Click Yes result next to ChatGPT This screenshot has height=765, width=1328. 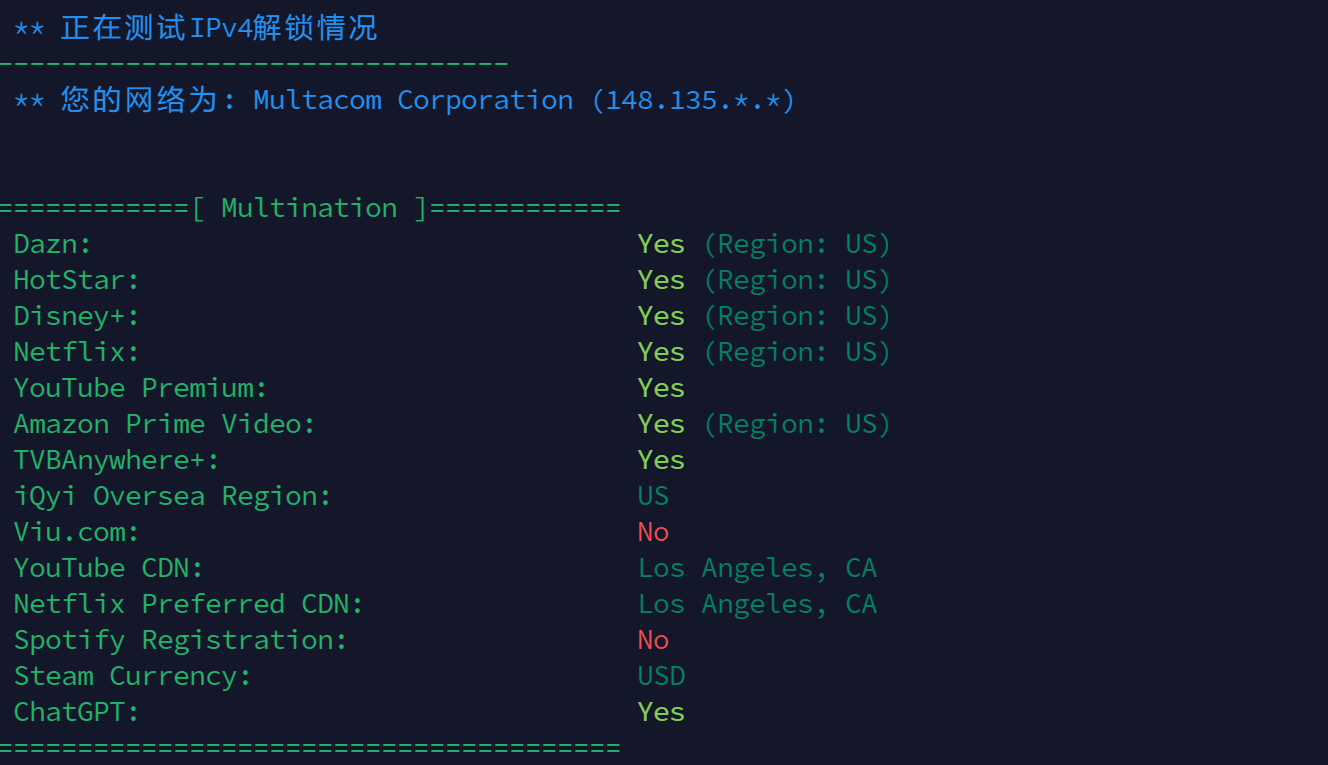[661, 712]
